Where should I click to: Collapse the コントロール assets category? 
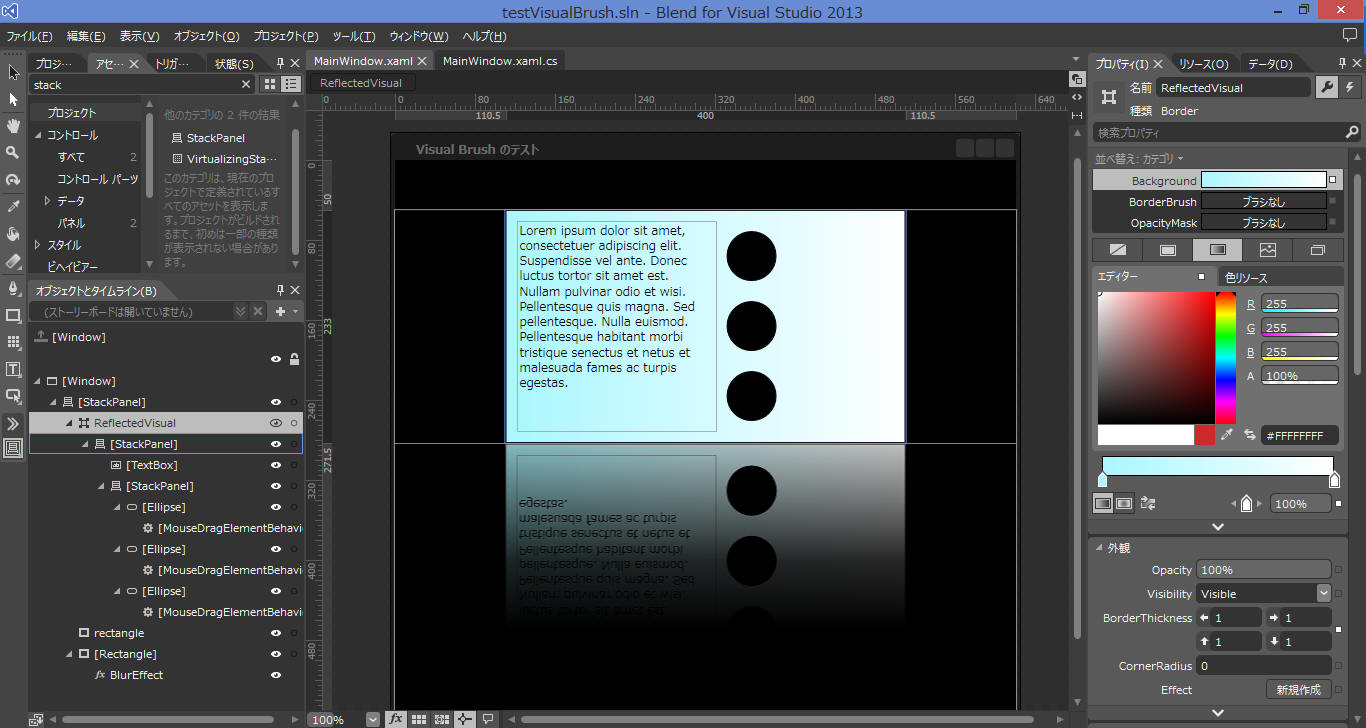37,135
